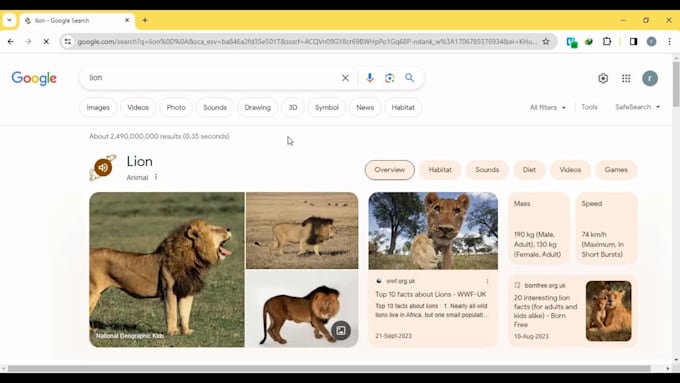Open the Mass info card
680x383 pixels.
pos(538,229)
